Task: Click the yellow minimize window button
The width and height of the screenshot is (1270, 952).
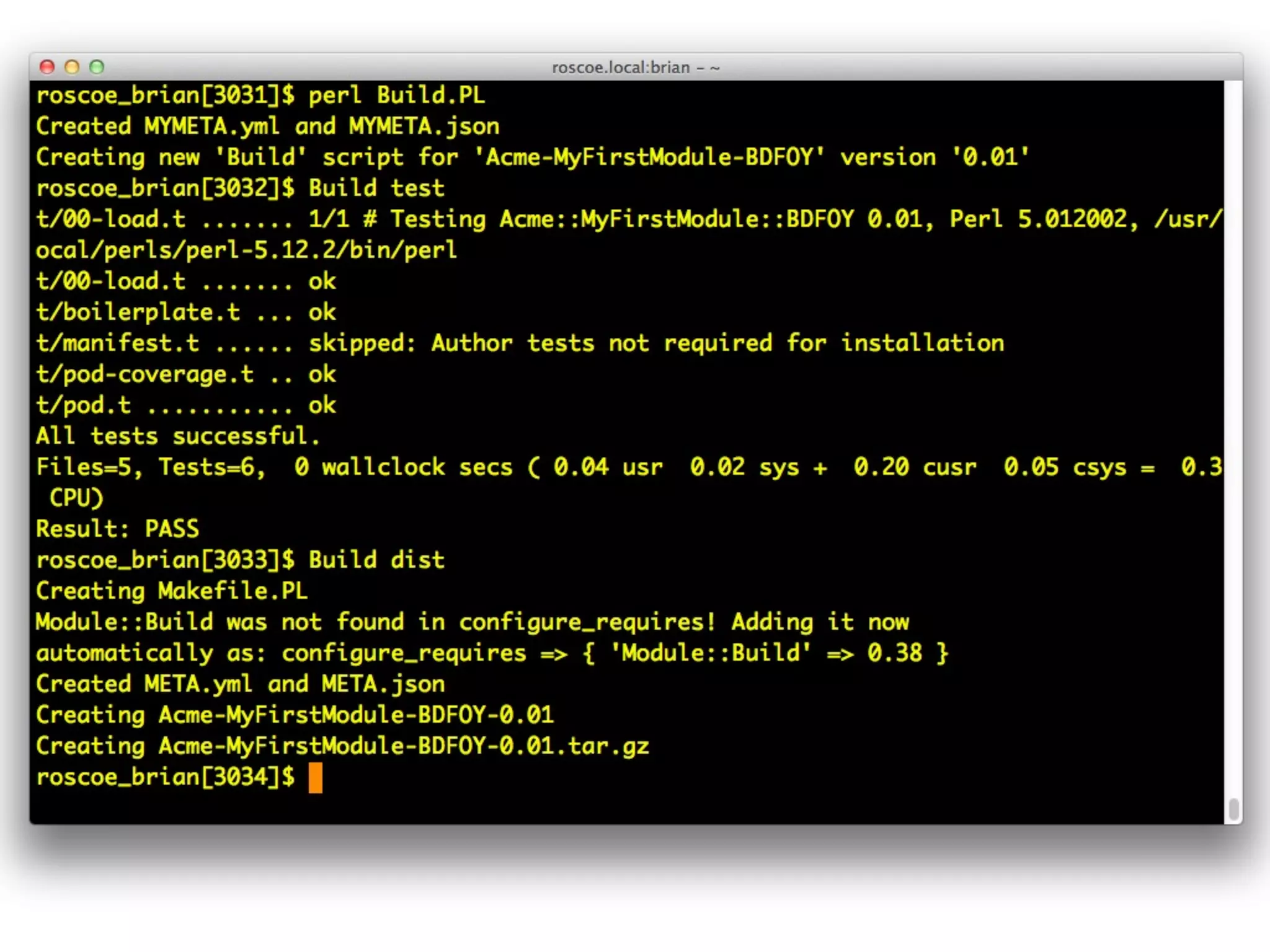Action: [x=72, y=67]
